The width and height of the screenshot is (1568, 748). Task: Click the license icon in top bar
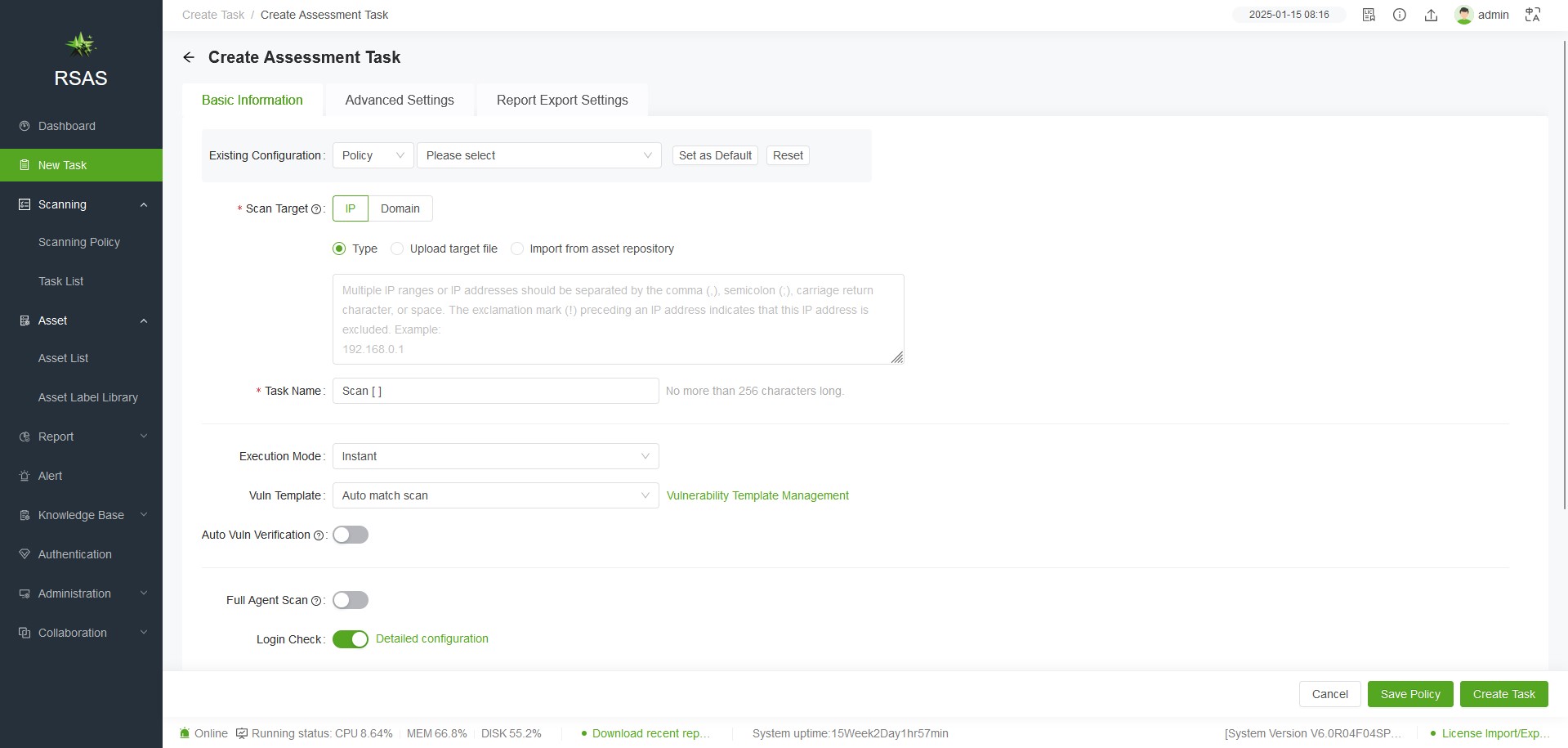[1369, 15]
